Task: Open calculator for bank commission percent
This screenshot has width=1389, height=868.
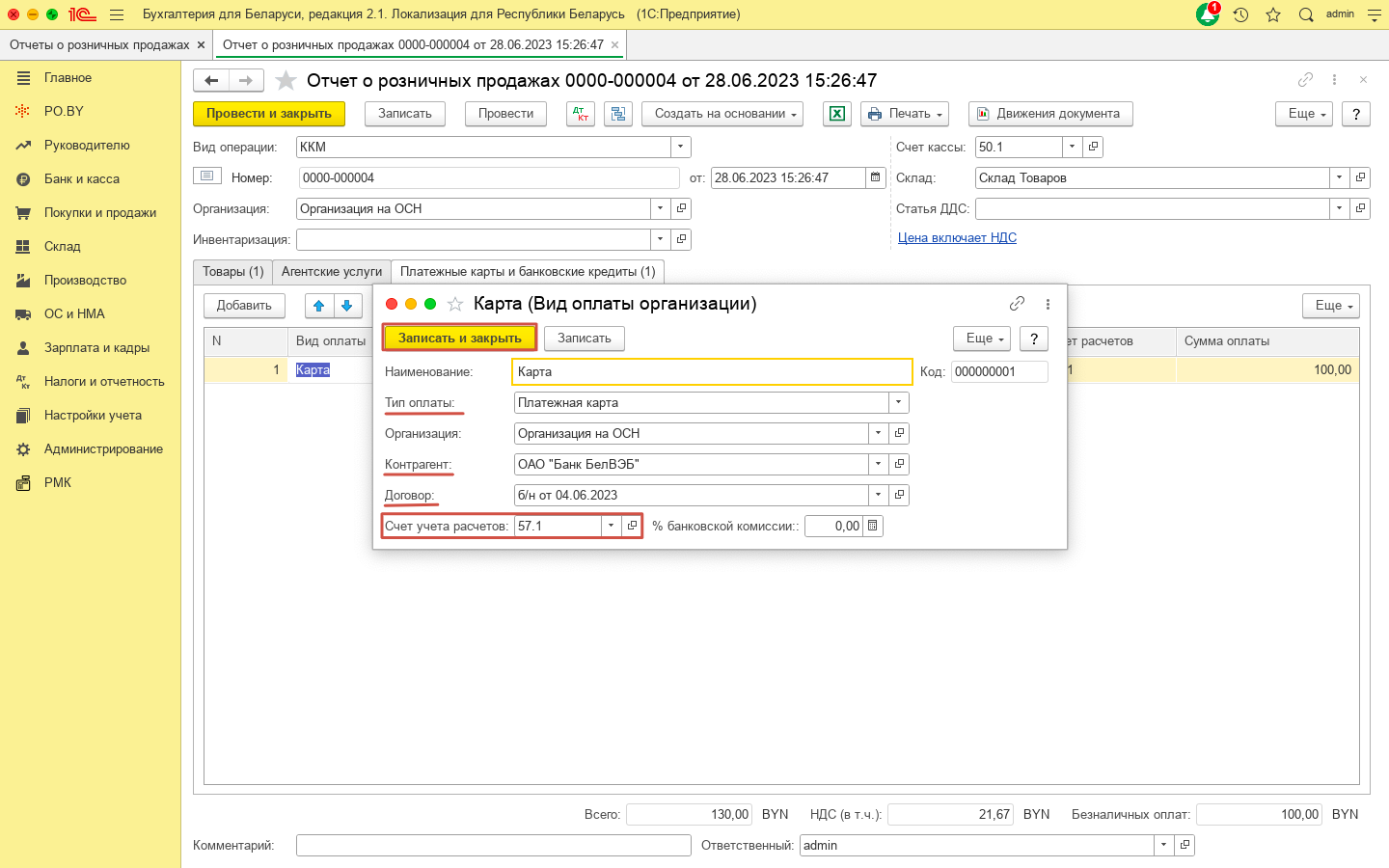Action: [873, 526]
